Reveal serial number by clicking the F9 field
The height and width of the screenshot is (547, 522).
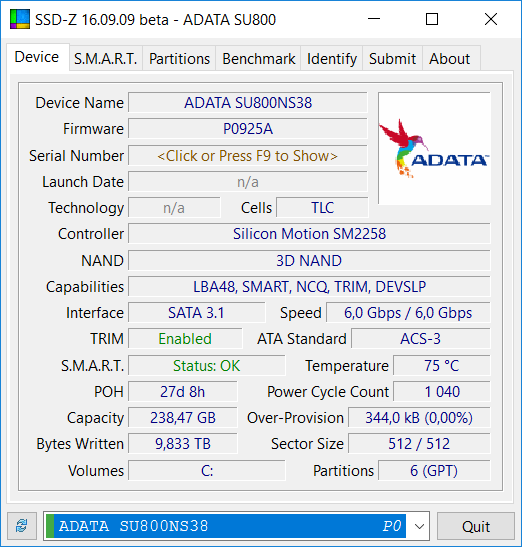pyautogui.click(x=248, y=156)
